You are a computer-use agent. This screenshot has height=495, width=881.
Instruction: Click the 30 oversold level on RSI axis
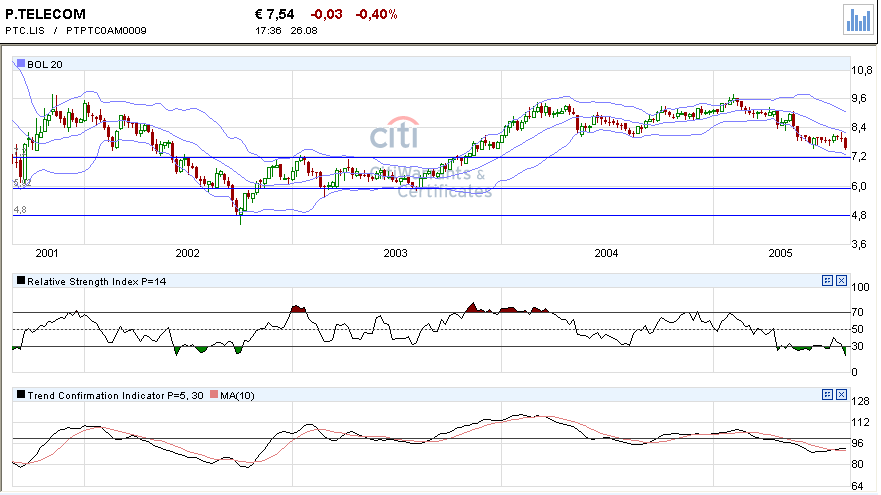coord(857,347)
